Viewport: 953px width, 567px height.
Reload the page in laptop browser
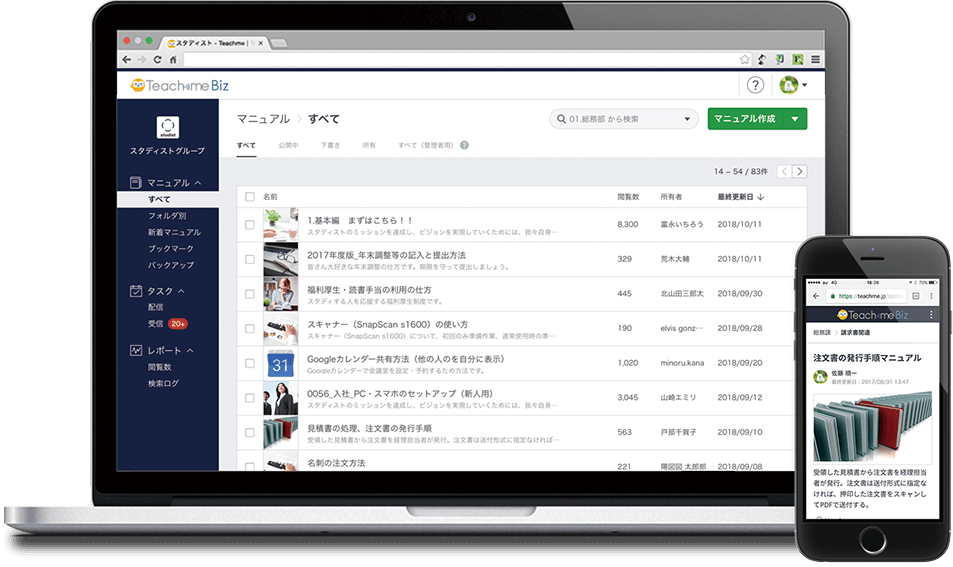click(157, 60)
